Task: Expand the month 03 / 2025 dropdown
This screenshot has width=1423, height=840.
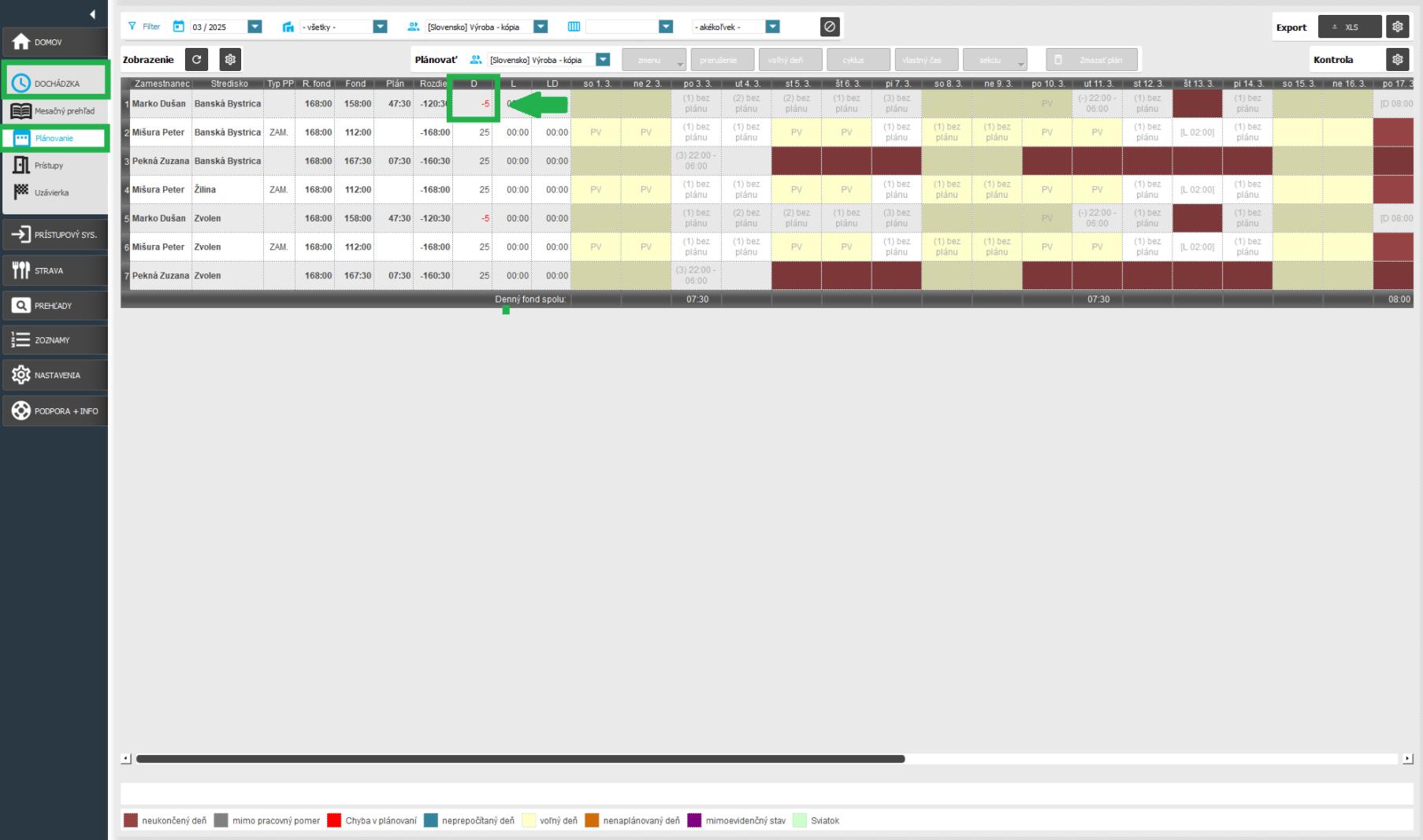Action: (255, 27)
